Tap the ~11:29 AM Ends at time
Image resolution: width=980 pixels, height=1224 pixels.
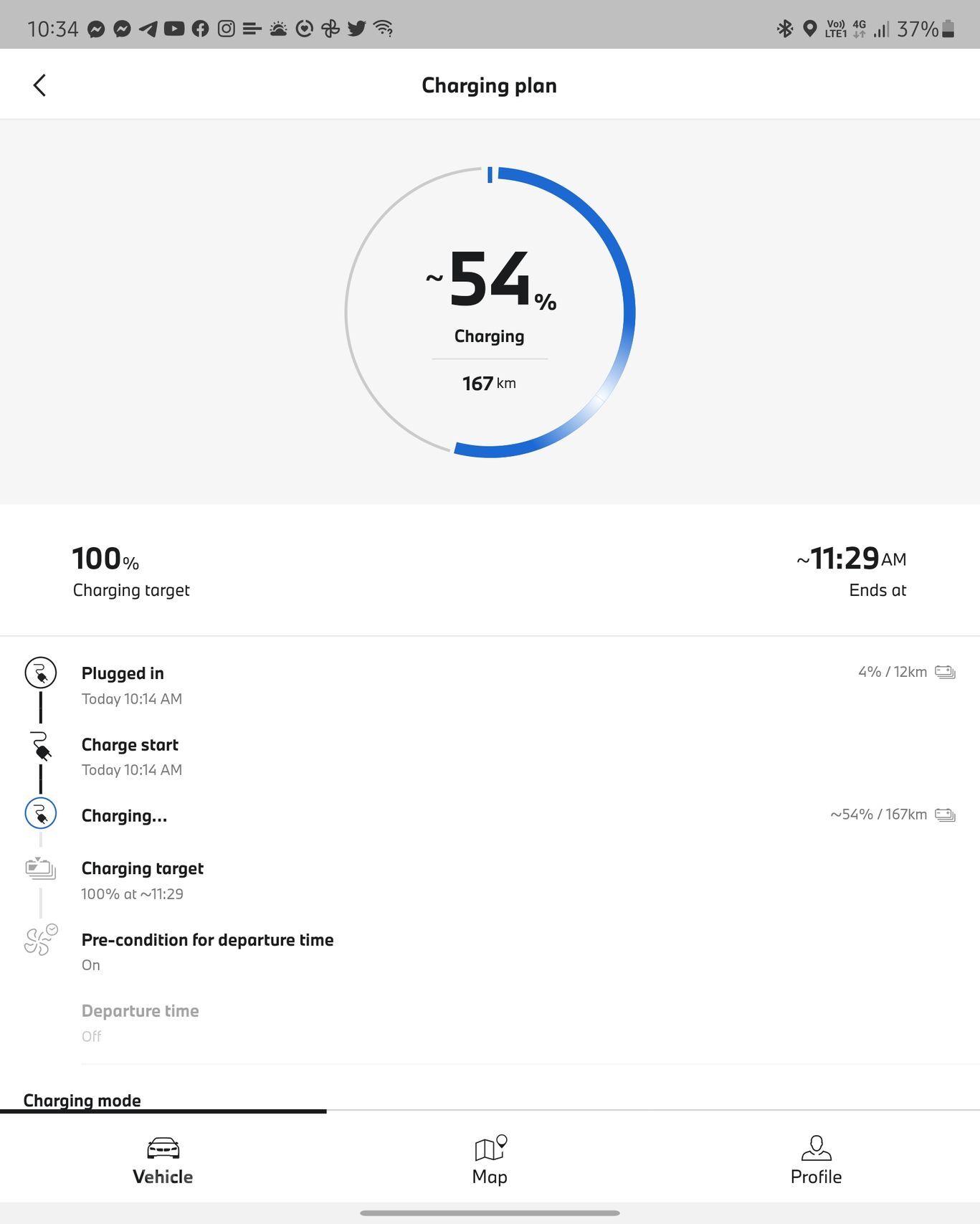coord(852,559)
